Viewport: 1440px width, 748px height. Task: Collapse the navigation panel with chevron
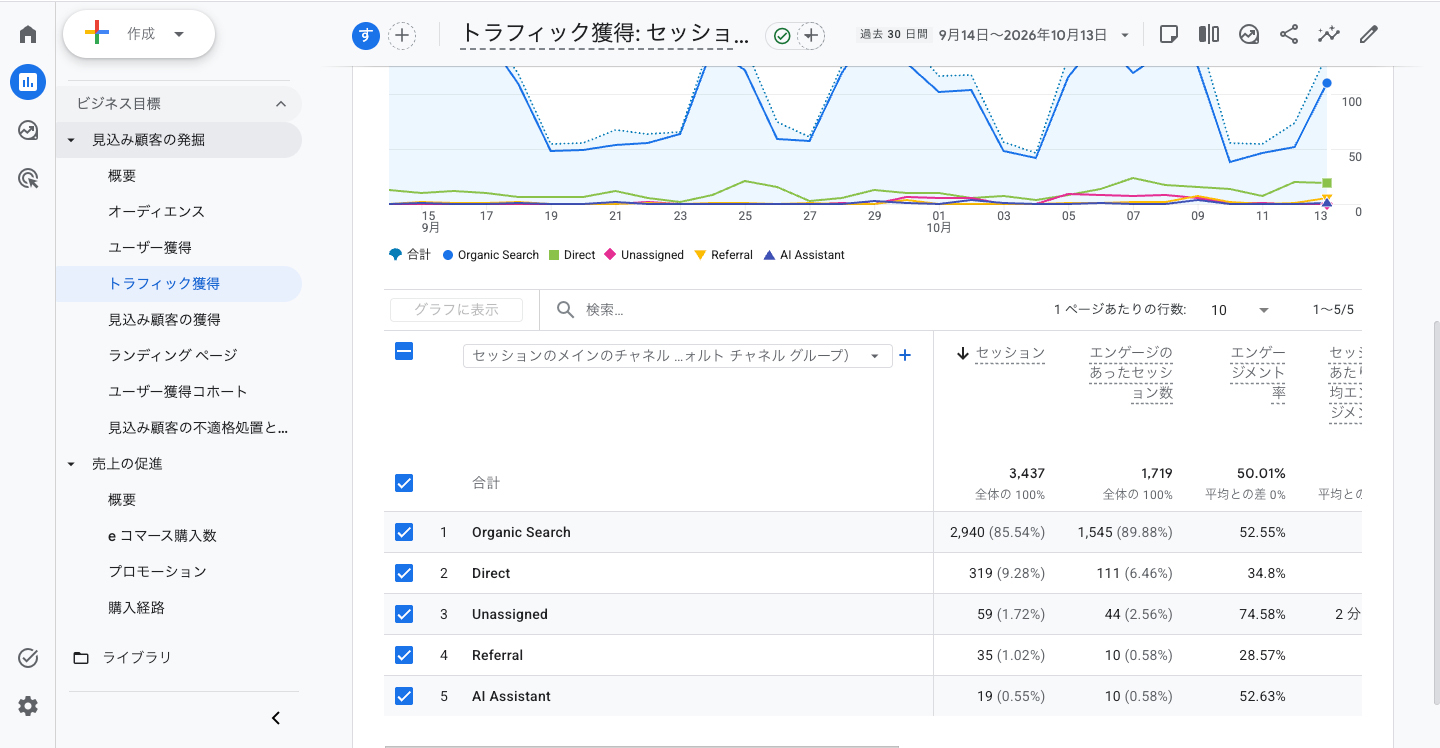276,718
